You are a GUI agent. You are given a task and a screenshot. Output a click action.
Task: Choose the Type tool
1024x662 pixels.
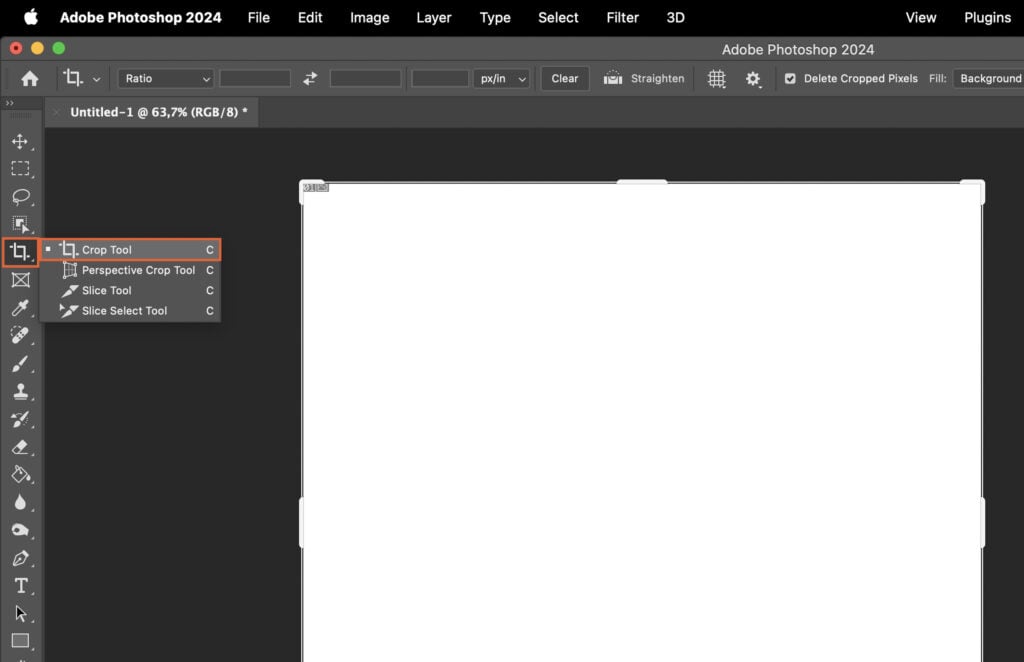(21, 586)
